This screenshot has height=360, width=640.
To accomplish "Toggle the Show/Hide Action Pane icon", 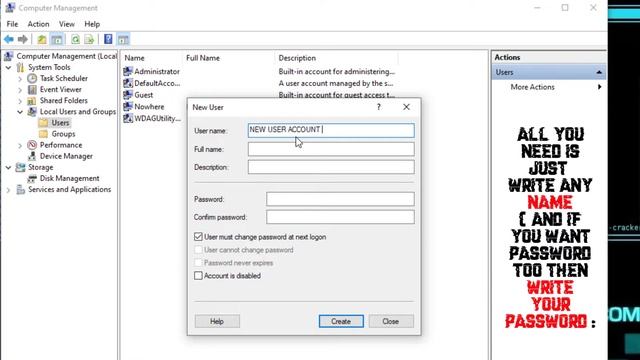I will [123, 39].
